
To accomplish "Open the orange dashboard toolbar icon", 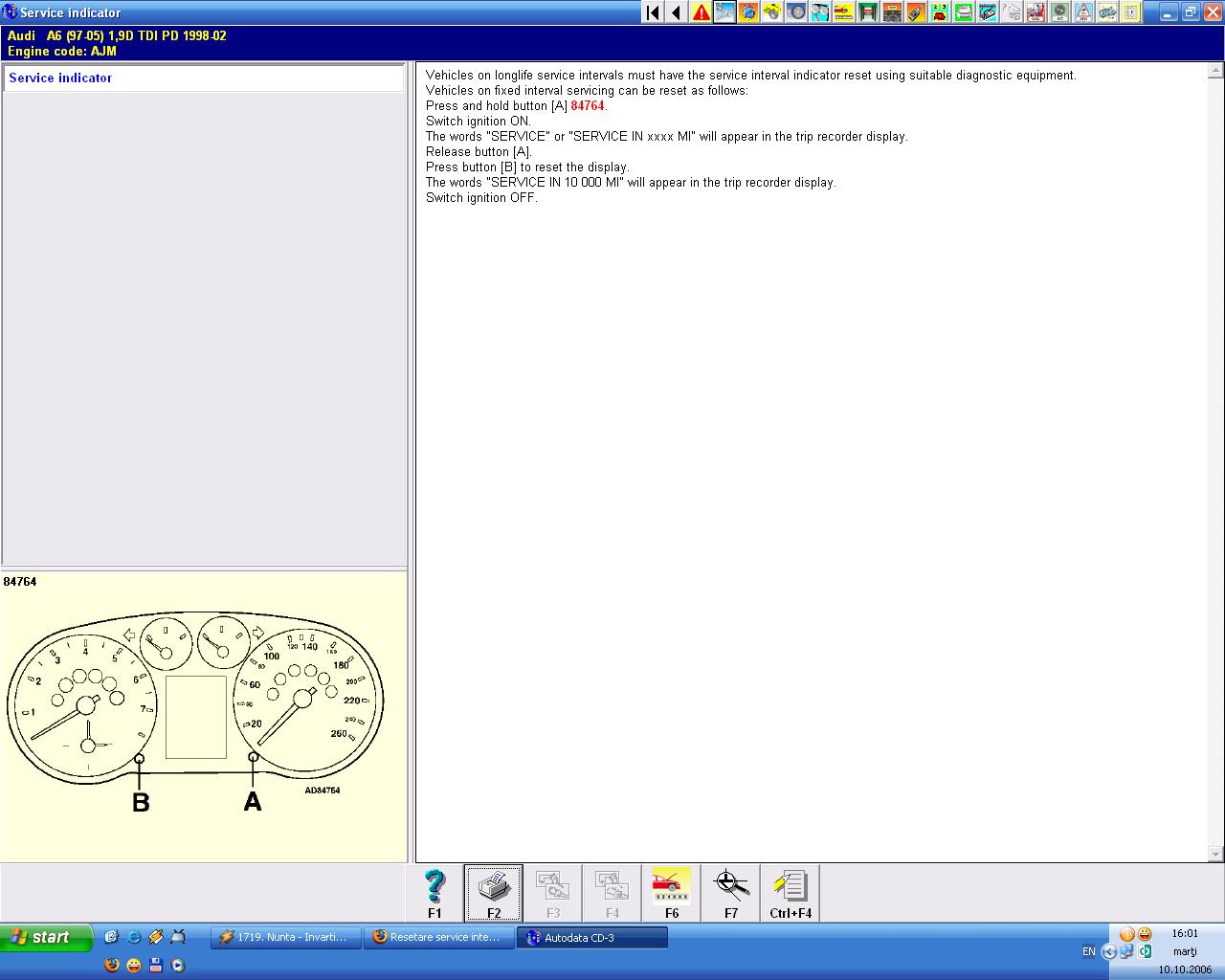I will pyautogui.click(x=892, y=12).
